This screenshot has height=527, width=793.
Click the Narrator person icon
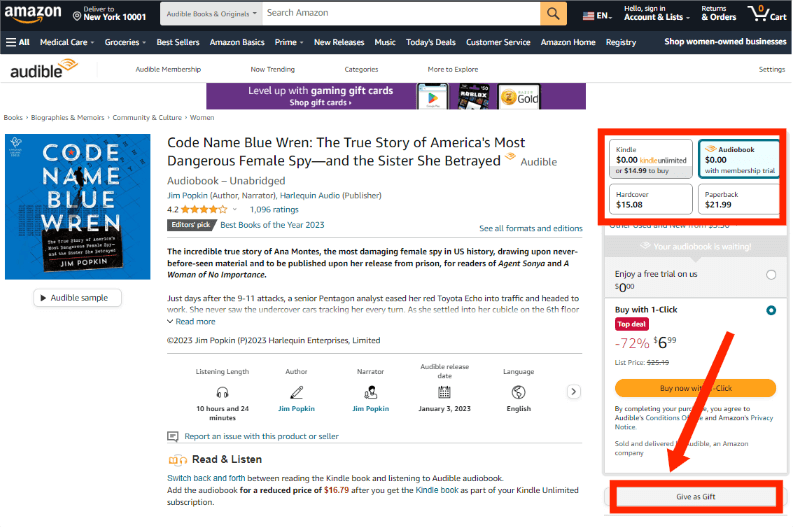click(371, 392)
